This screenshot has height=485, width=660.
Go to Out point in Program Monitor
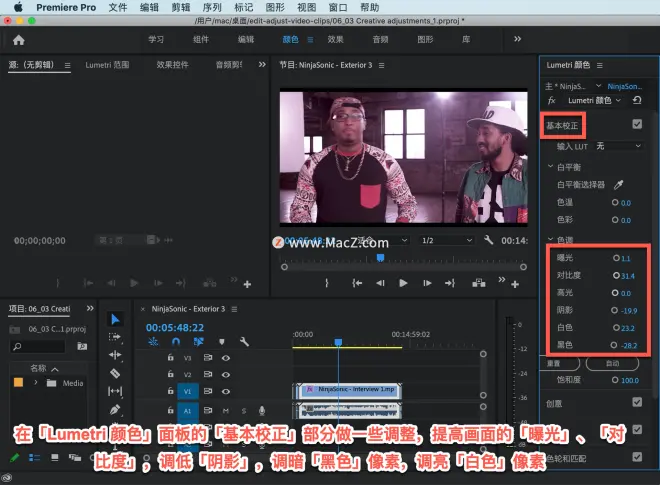(x=450, y=283)
